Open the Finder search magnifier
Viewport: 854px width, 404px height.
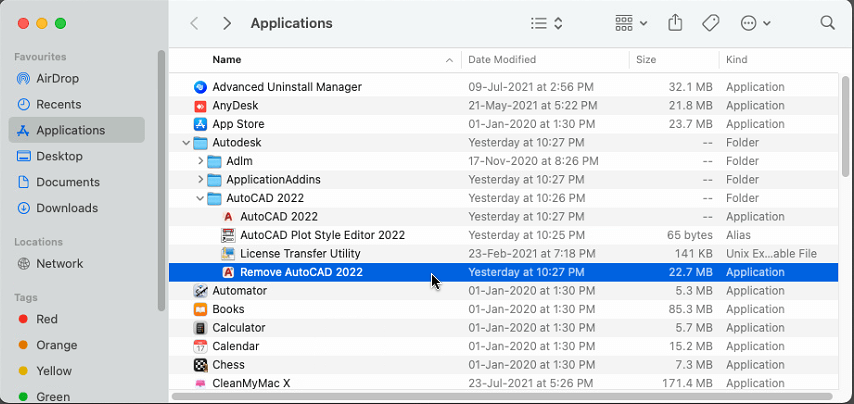tap(827, 23)
